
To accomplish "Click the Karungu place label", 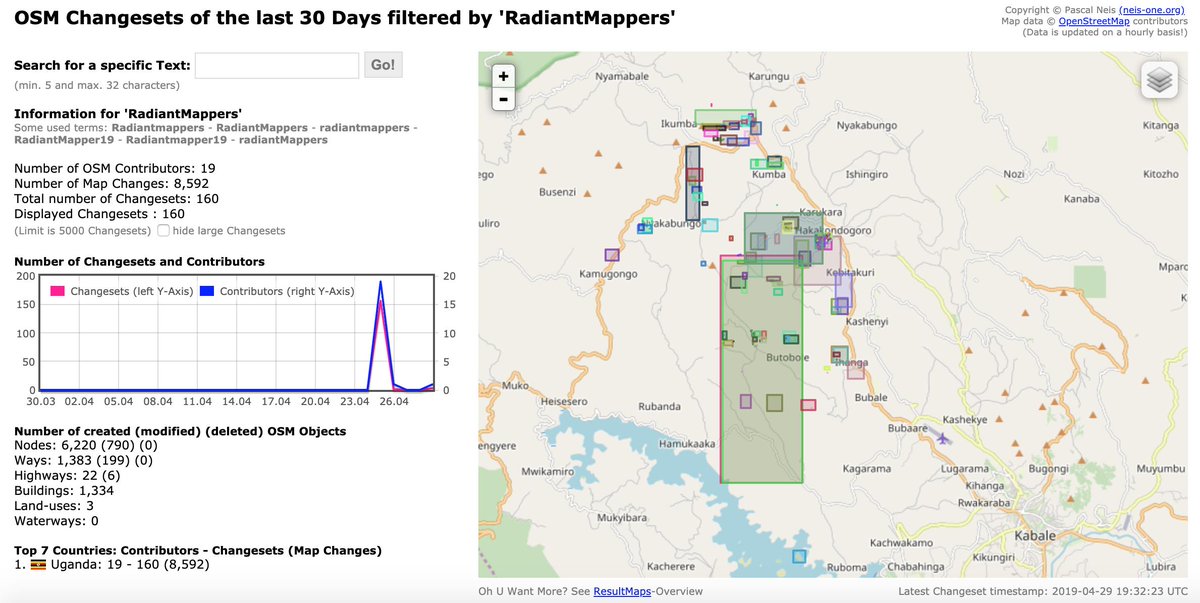I will (770, 76).
